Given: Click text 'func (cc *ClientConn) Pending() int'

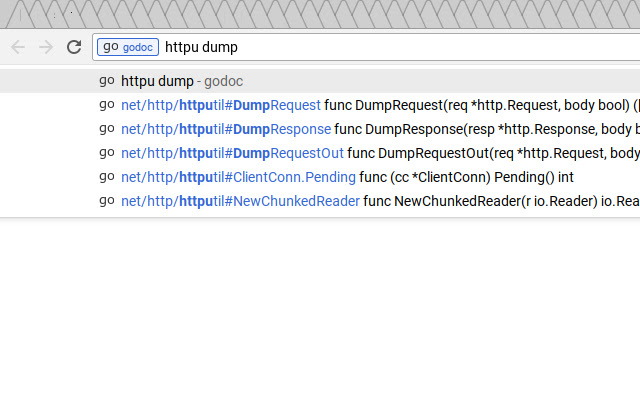Looking at the screenshot, I should click(467, 178).
